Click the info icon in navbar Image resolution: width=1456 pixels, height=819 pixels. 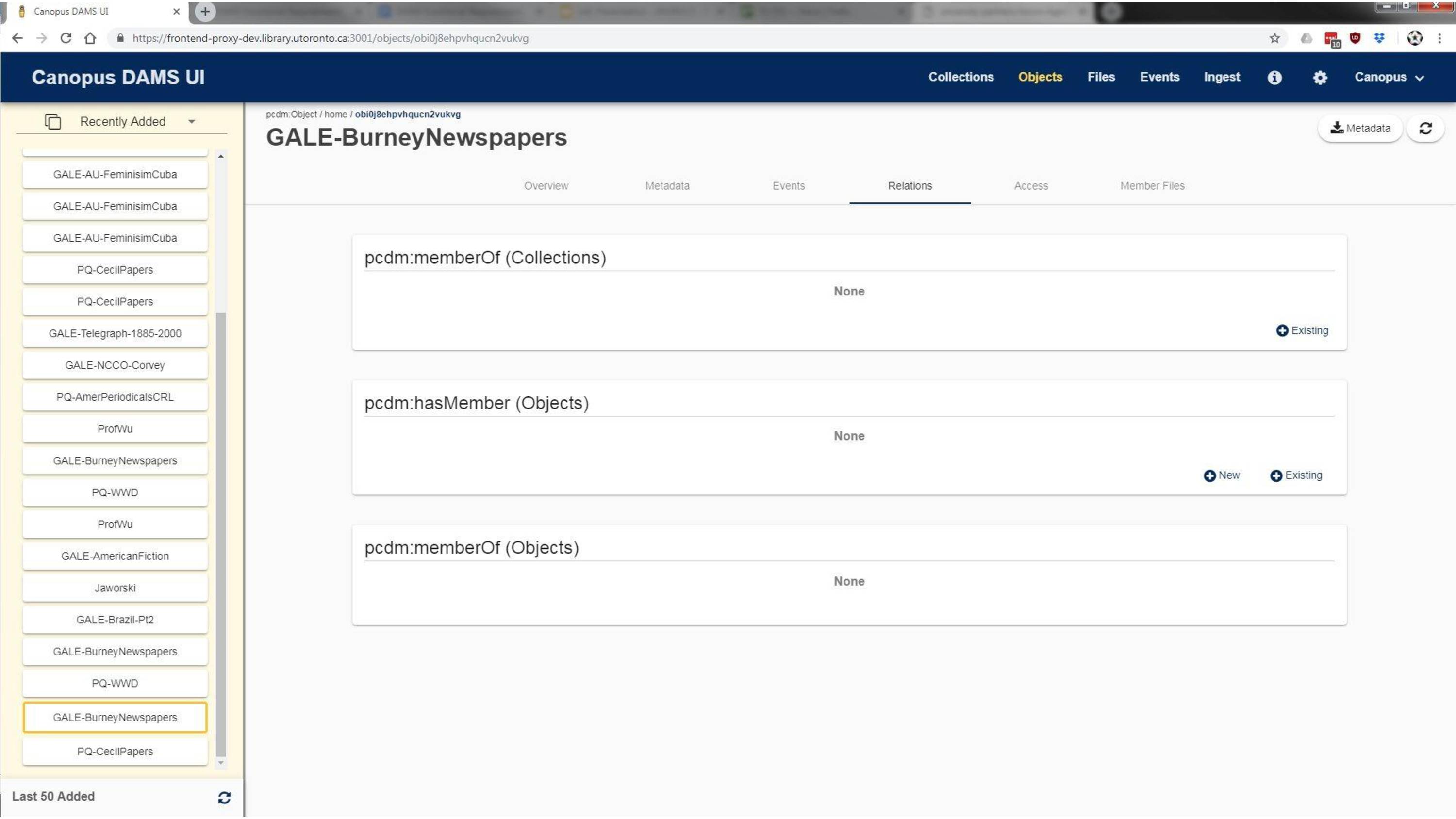(x=1274, y=78)
